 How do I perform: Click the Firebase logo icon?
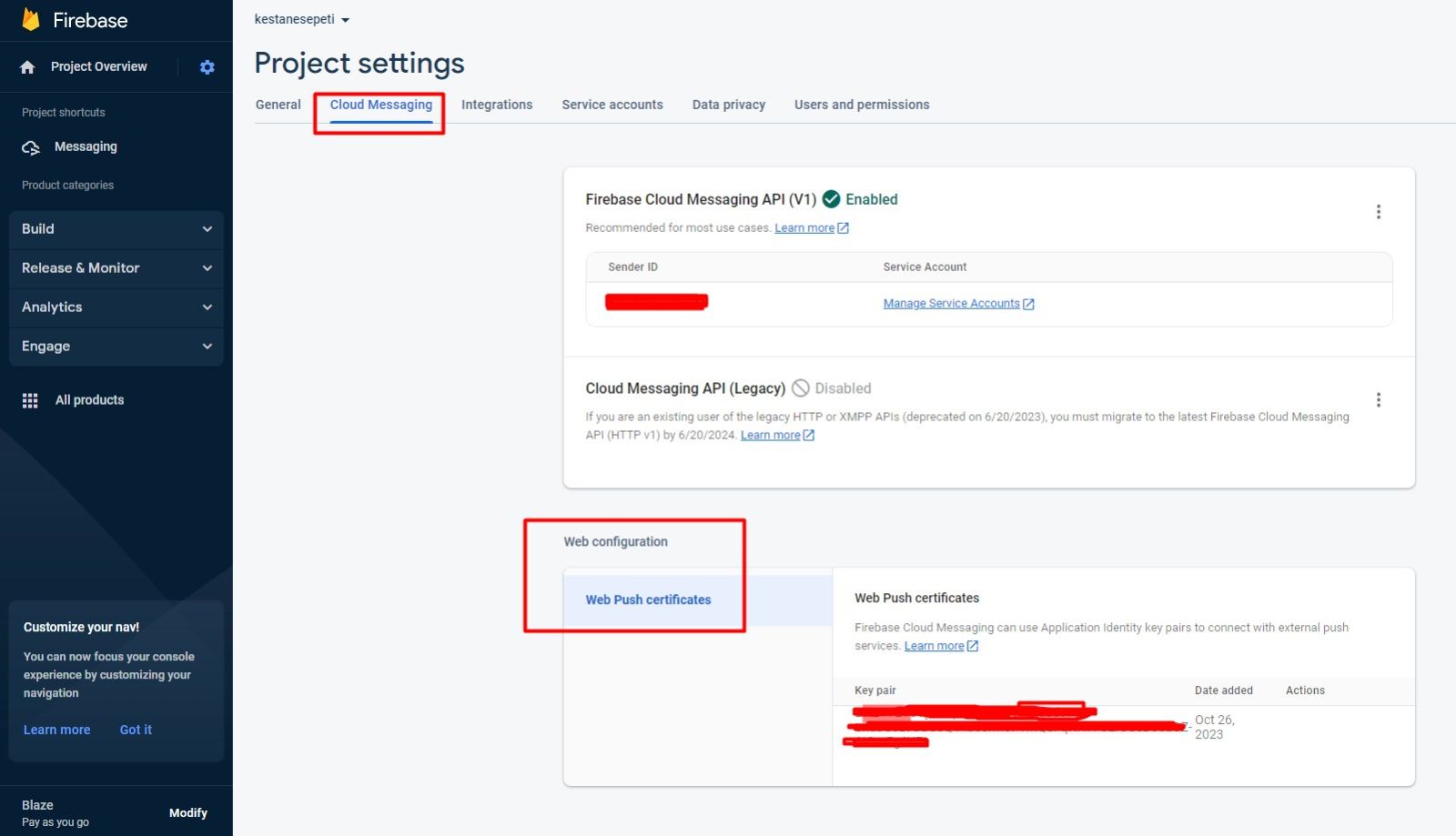(x=31, y=20)
